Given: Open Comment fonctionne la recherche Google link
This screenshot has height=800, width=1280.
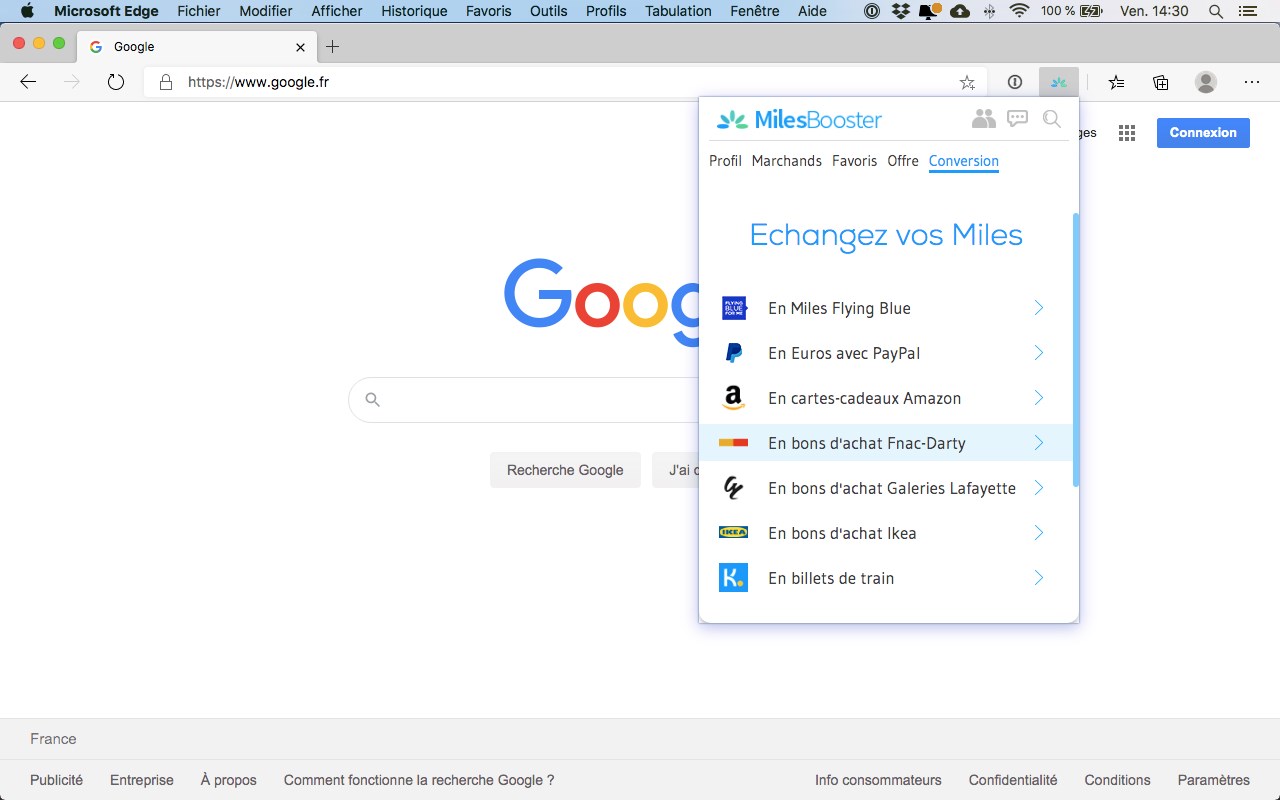Looking at the screenshot, I should point(419,780).
